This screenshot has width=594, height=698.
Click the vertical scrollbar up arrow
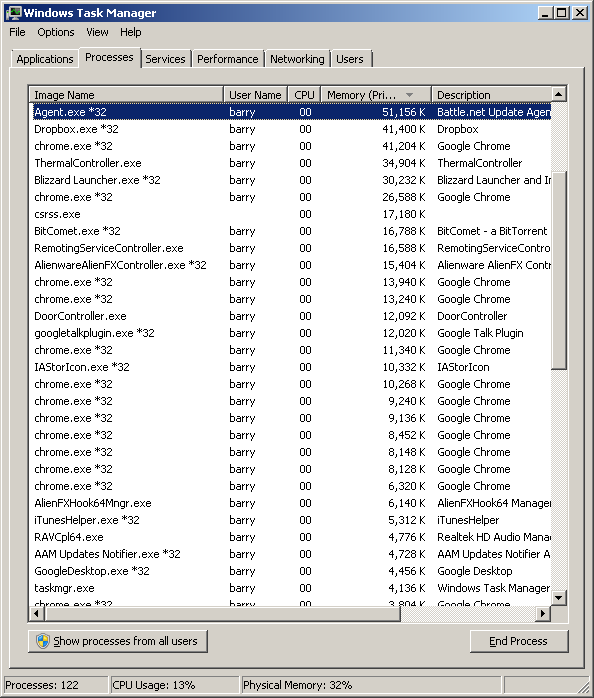pos(559,94)
